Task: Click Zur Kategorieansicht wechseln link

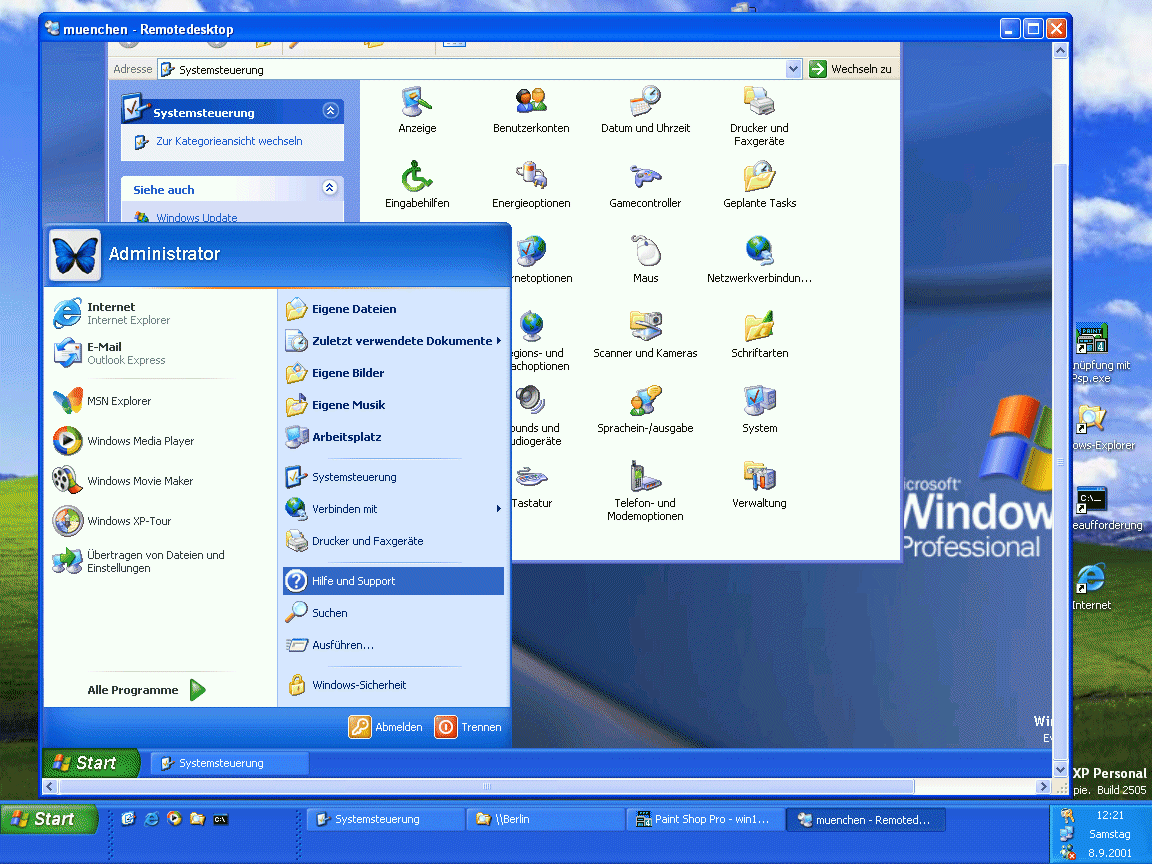Action: coord(228,141)
